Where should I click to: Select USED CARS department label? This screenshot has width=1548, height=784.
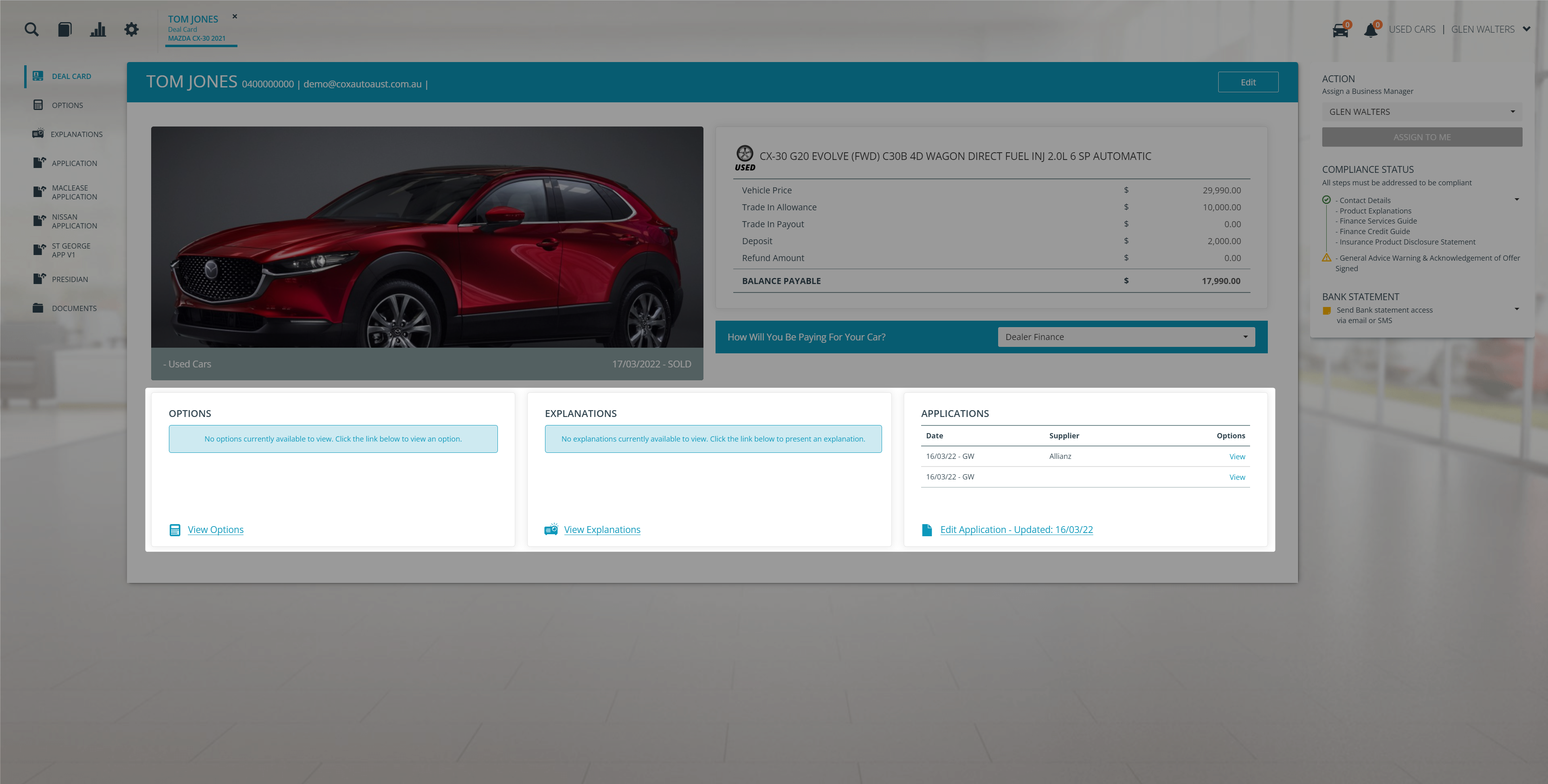[x=1412, y=29]
